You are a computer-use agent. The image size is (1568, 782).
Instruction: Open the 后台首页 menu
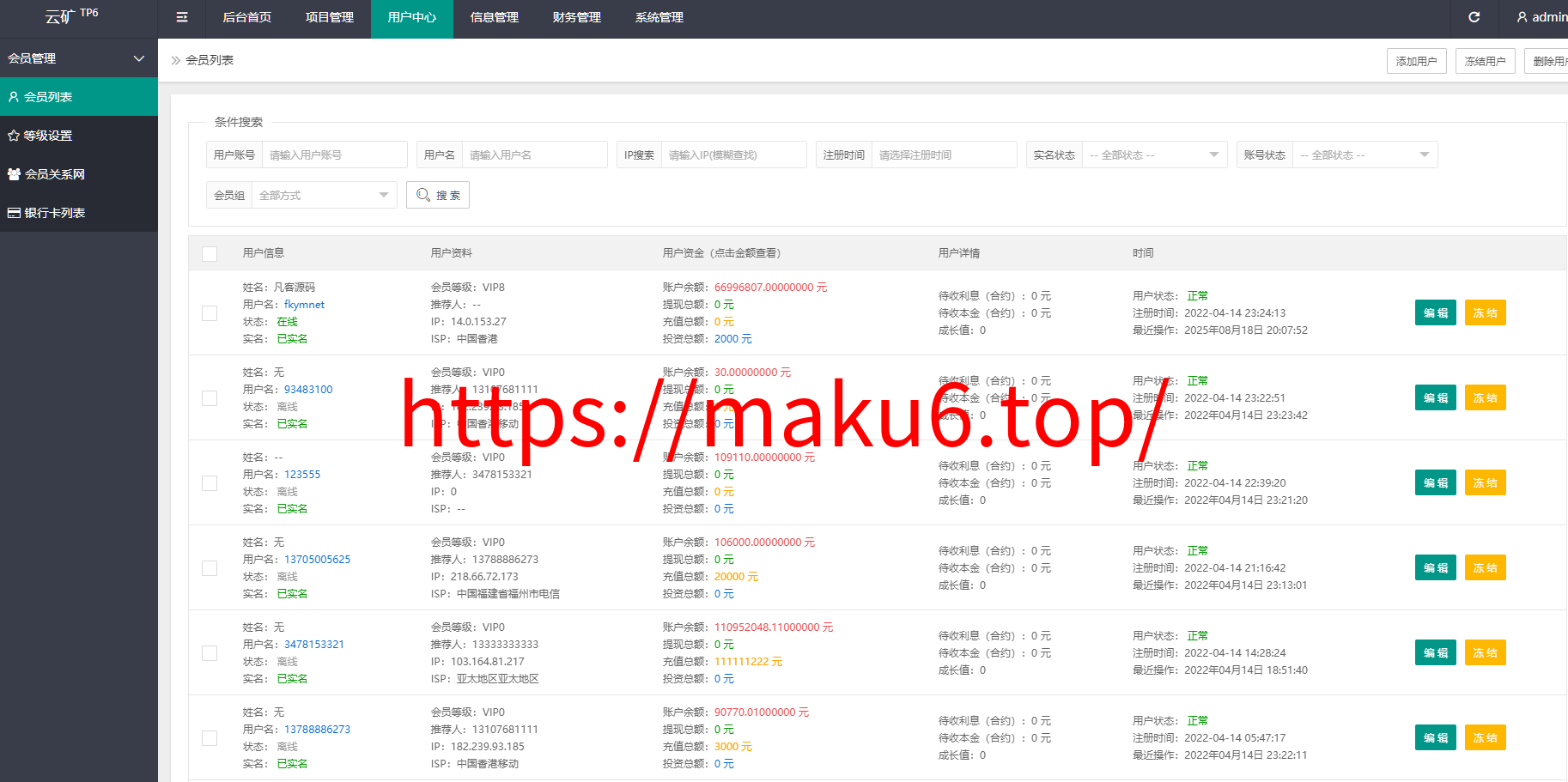coord(247,17)
